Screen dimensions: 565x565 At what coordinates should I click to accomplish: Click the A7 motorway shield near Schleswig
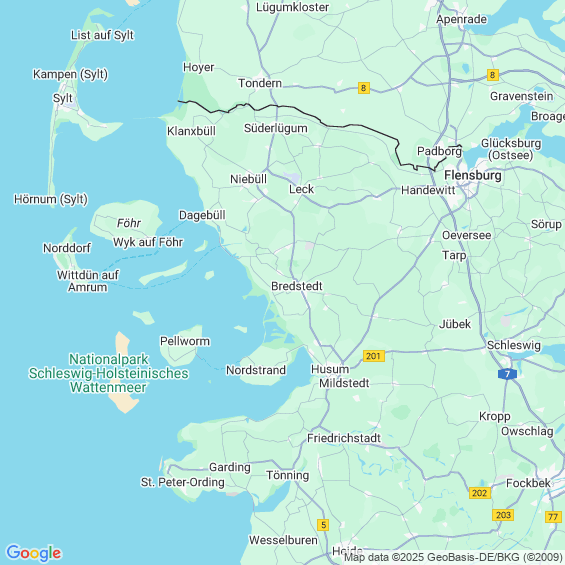[x=507, y=374]
